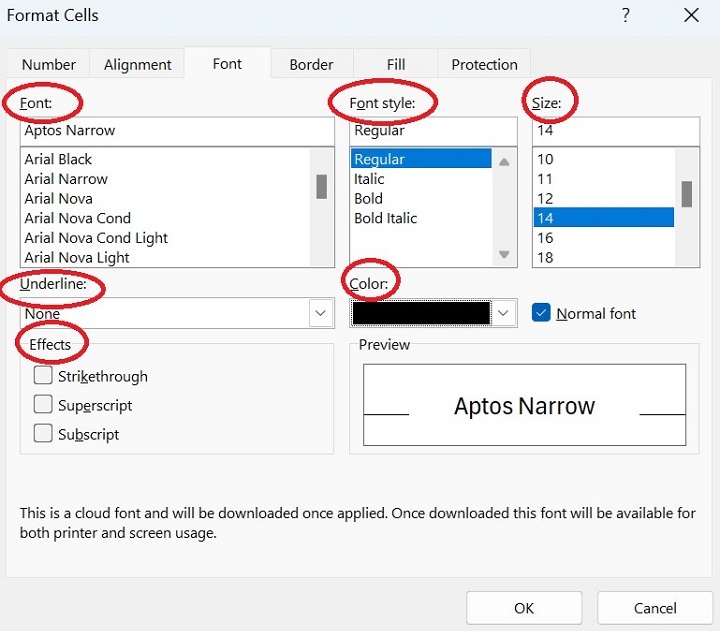Open the Alignment tab
The height and width of the screenshot is (631, 720).
coord(138,64)
